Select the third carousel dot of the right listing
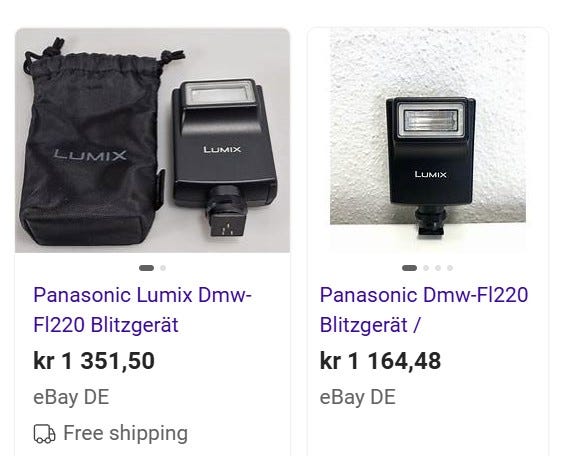562x456 pixels. [x=438, y=268]
